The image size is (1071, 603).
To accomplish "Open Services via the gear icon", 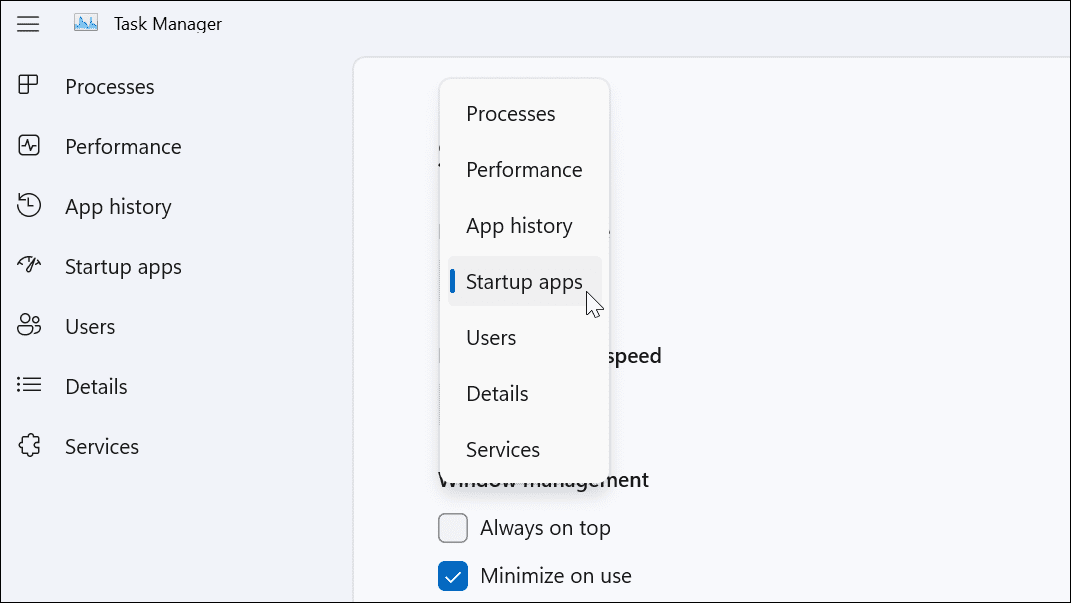I will click(28, 446).
